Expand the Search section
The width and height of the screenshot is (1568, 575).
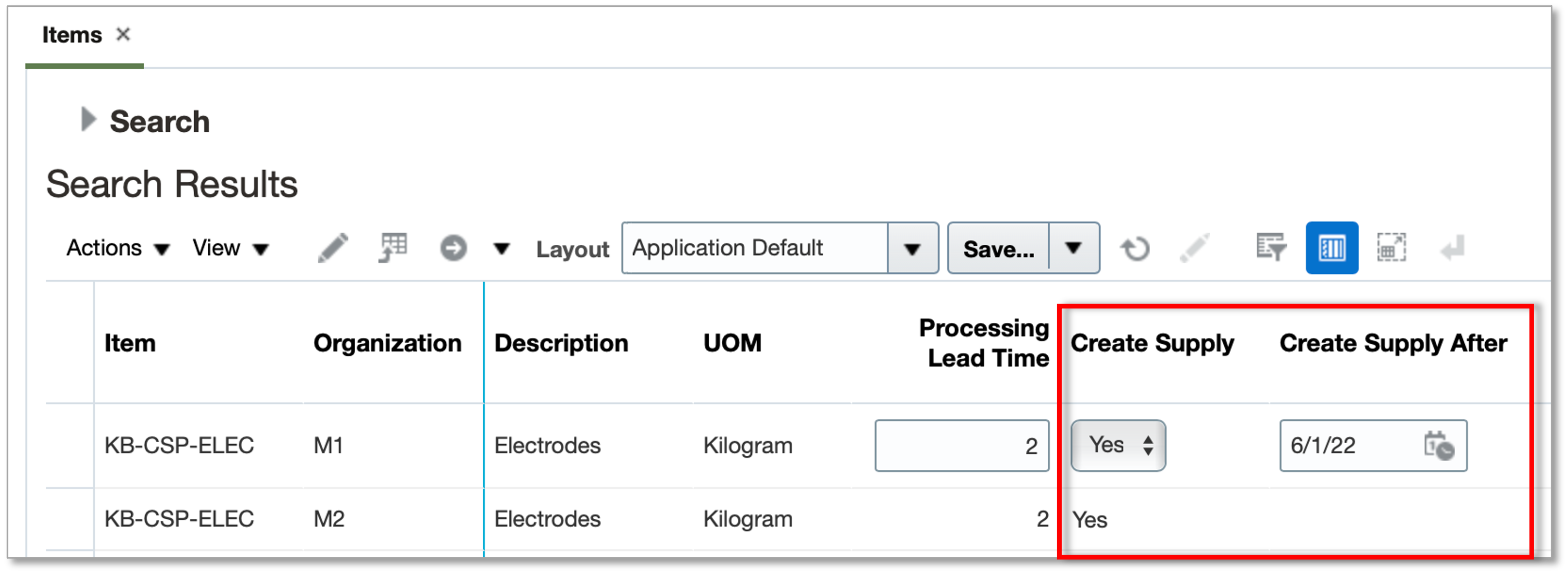point(89,120)
